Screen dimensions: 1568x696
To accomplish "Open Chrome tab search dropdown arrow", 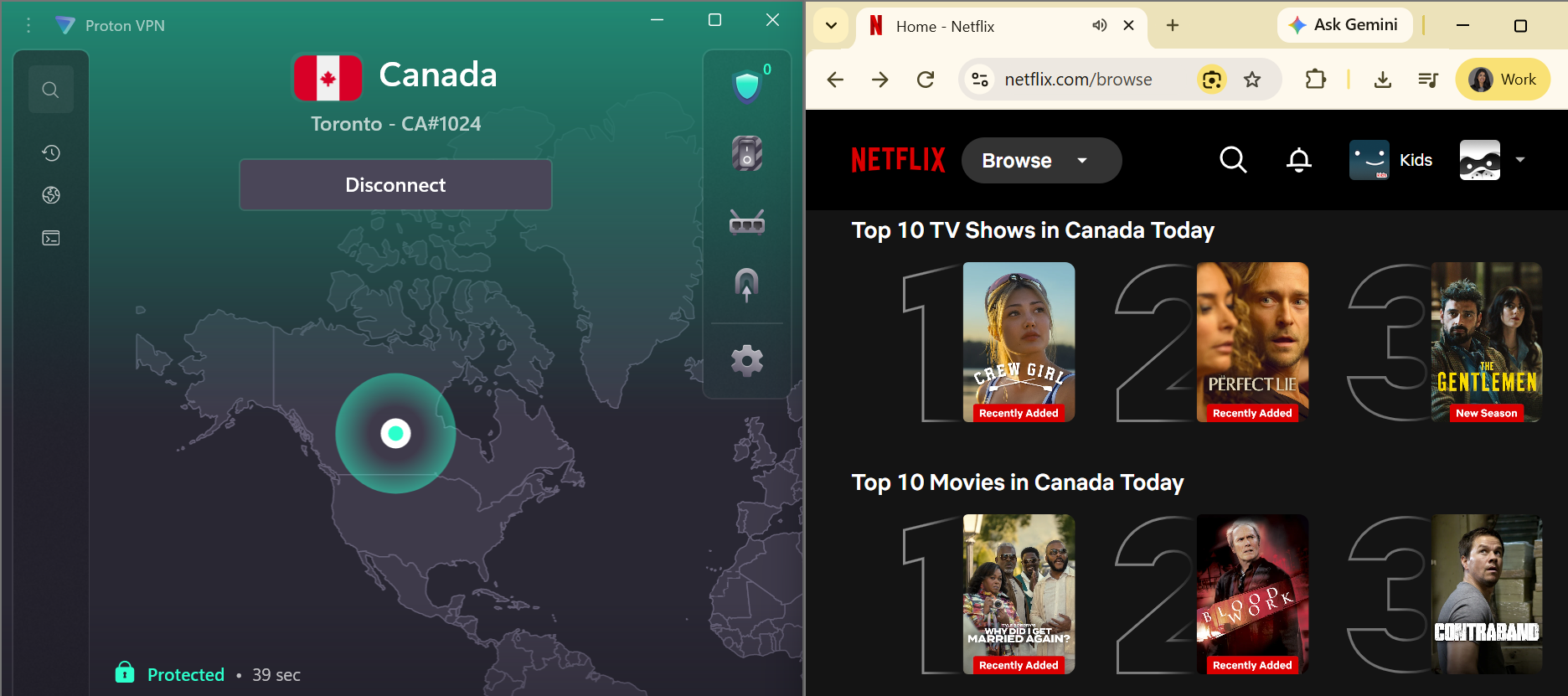I will point(831,25).
